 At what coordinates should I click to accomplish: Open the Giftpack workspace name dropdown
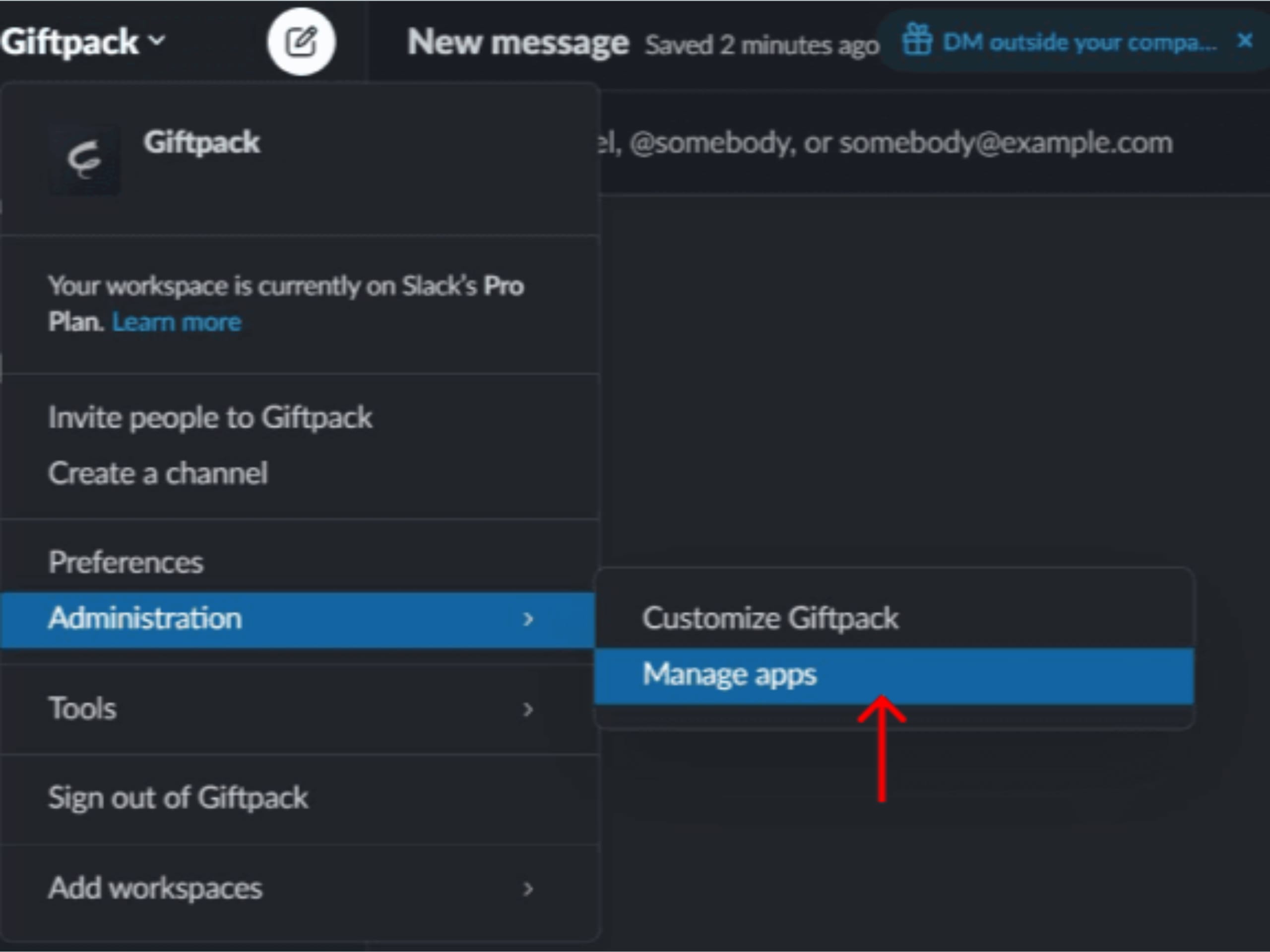pyautogui.click(x=83, y=42)
